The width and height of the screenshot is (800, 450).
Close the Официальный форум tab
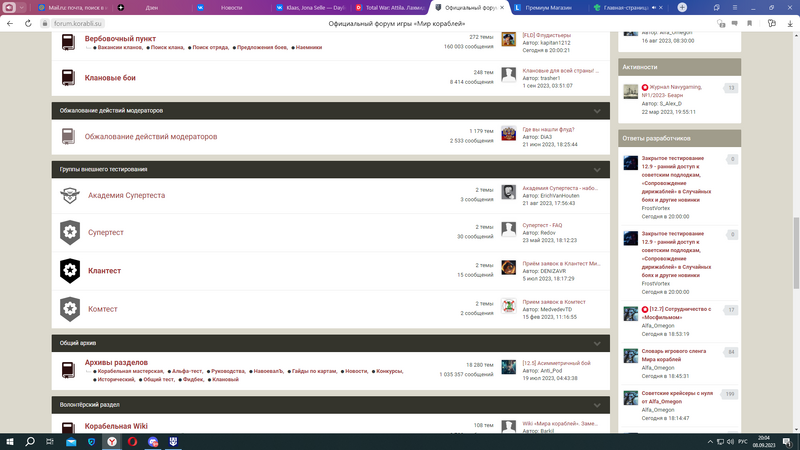(x=502, y=8)
